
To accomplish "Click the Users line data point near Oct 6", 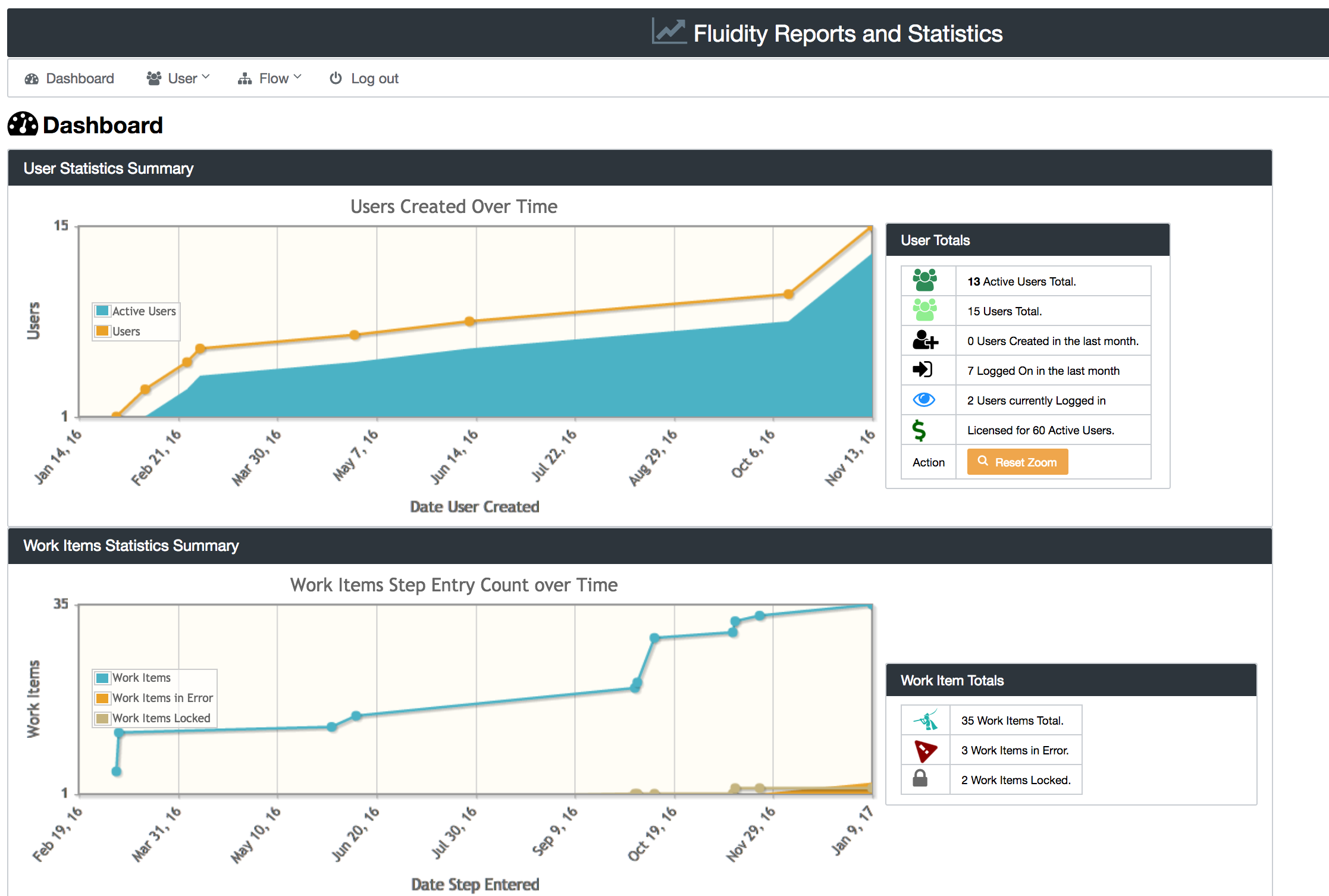I will pyautogui.click(x=788, y=294).
